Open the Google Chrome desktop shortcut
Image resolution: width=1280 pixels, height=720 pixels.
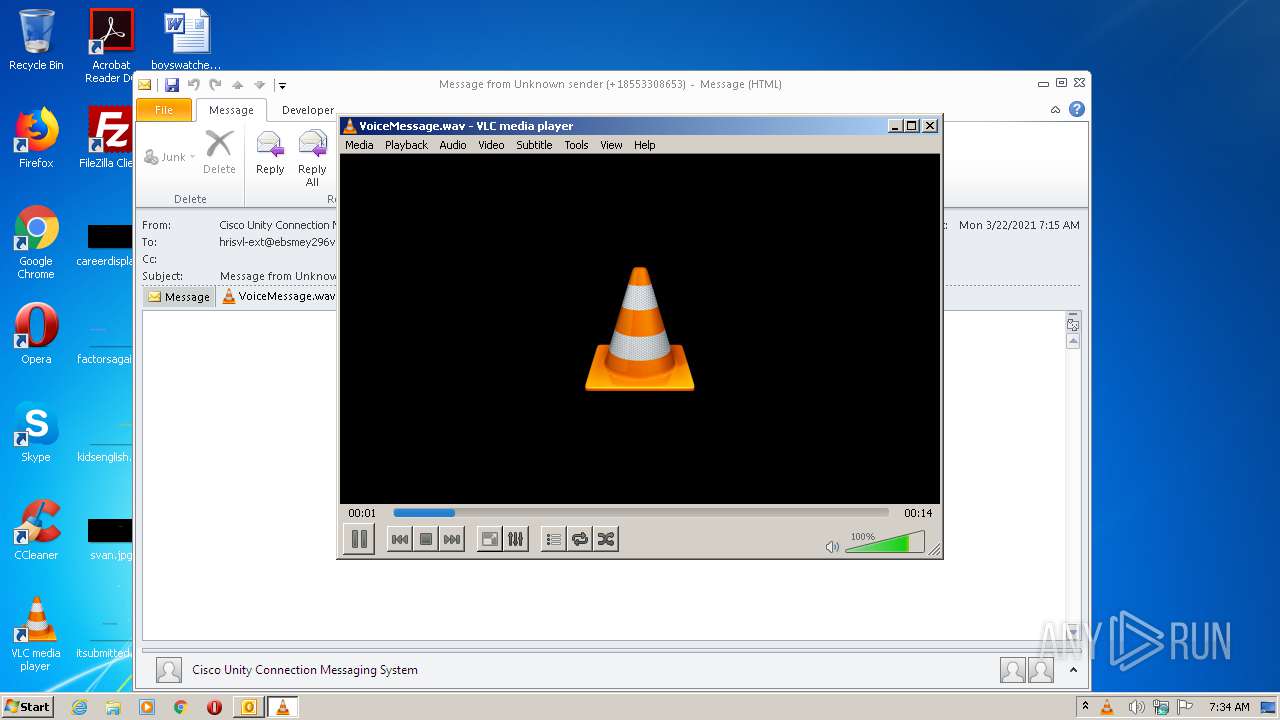pyautogui.click(x=36, y=242)
